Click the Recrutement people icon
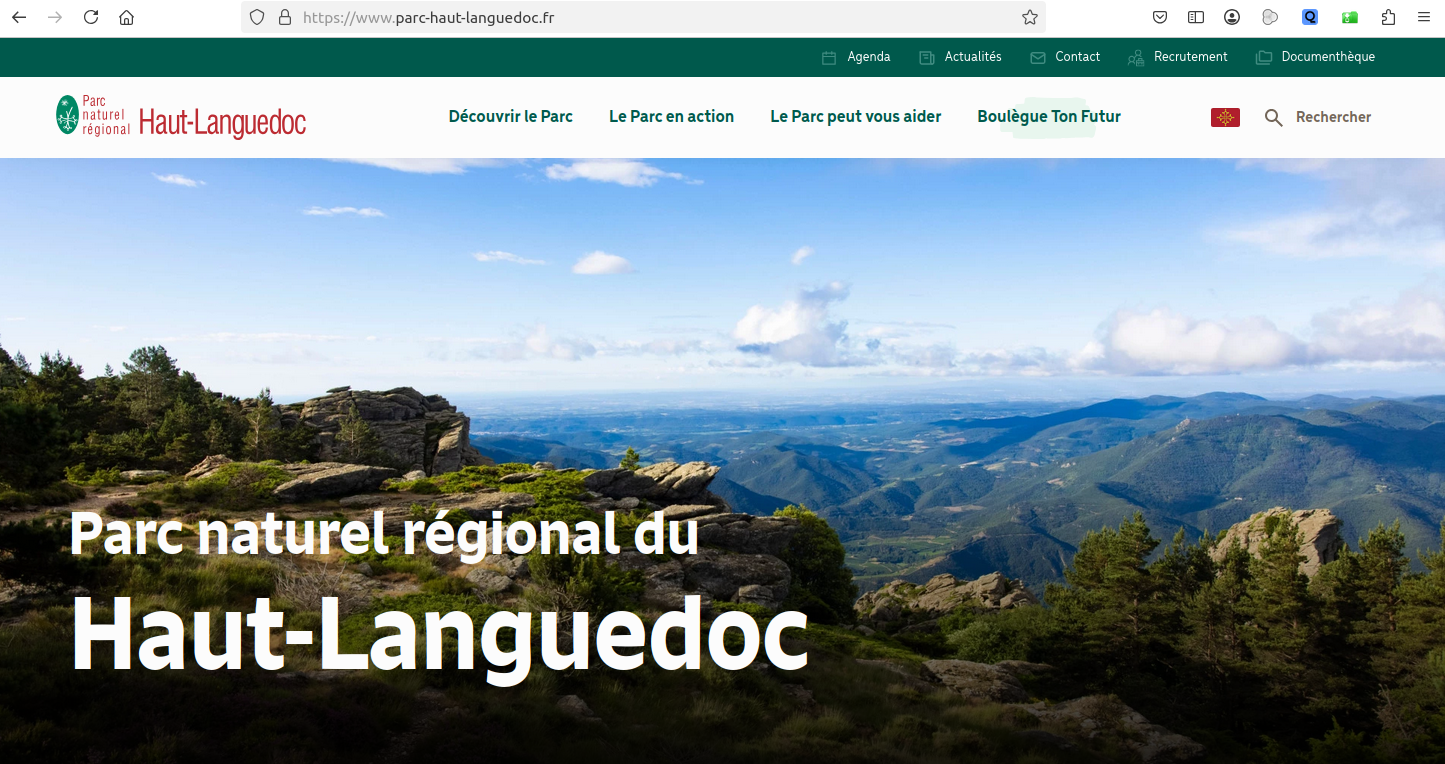This screenshot has width=1445, height=764. click(x=1136, y=58)
